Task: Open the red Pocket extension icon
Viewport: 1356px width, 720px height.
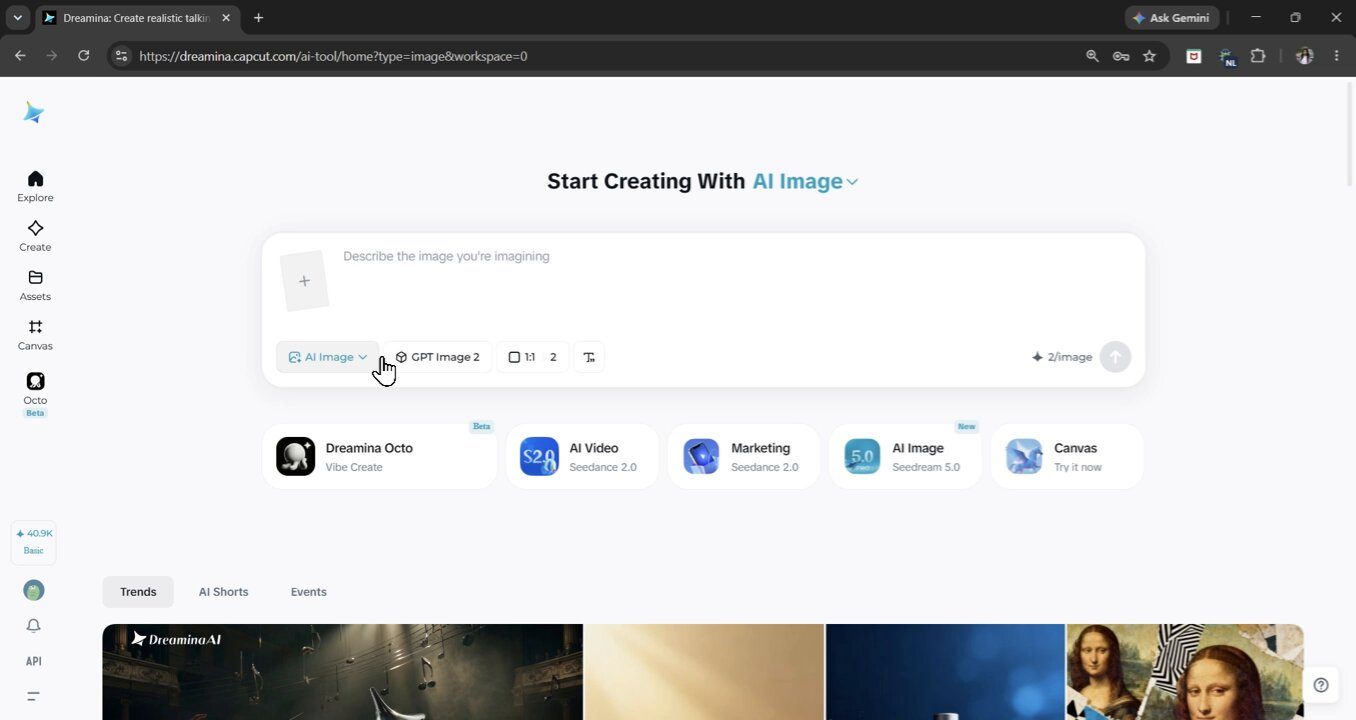Action: pyautogui.click(x=1193, y=56)
